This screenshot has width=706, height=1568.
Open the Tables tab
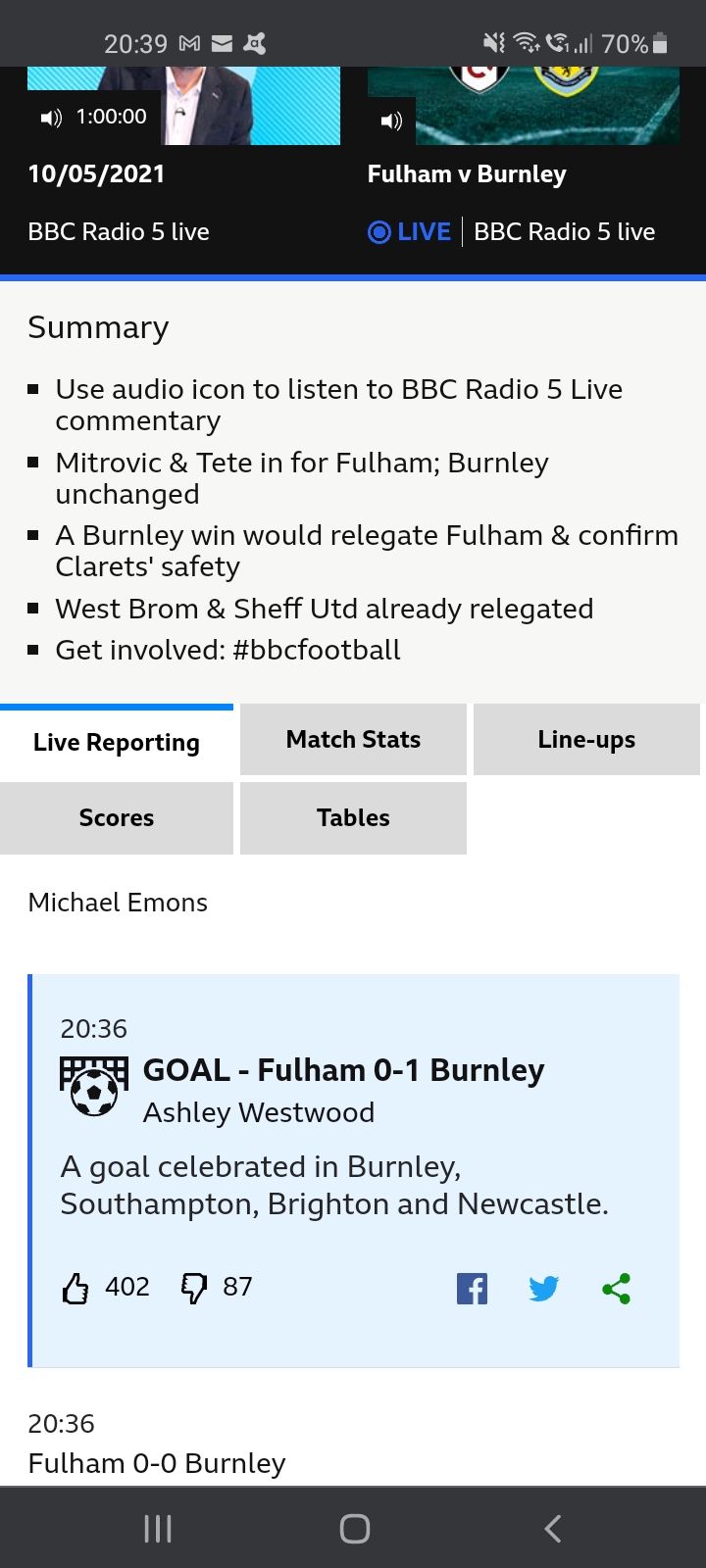coord(353,818)
